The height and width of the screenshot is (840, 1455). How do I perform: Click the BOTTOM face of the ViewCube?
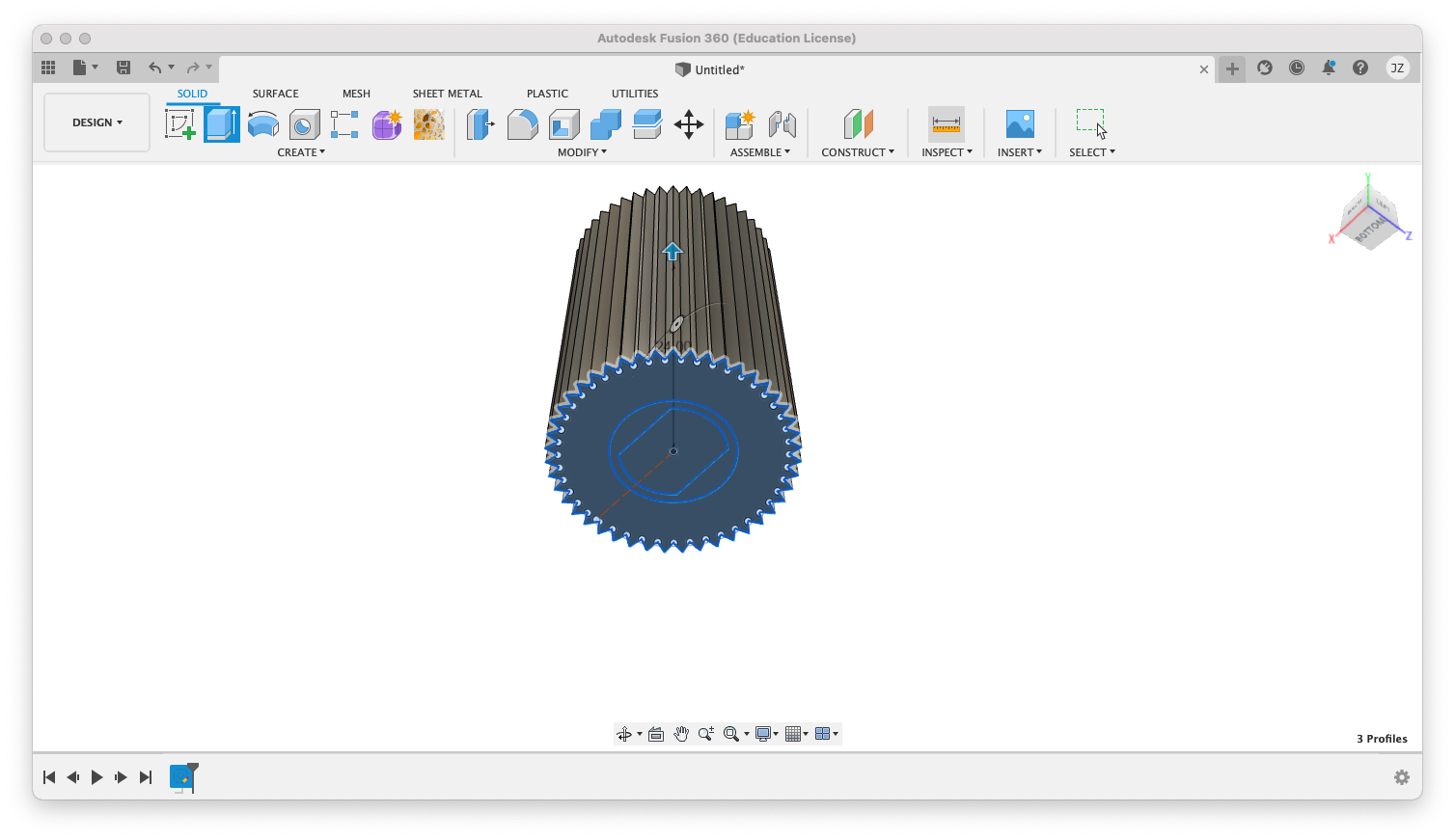coord(1370,230)
